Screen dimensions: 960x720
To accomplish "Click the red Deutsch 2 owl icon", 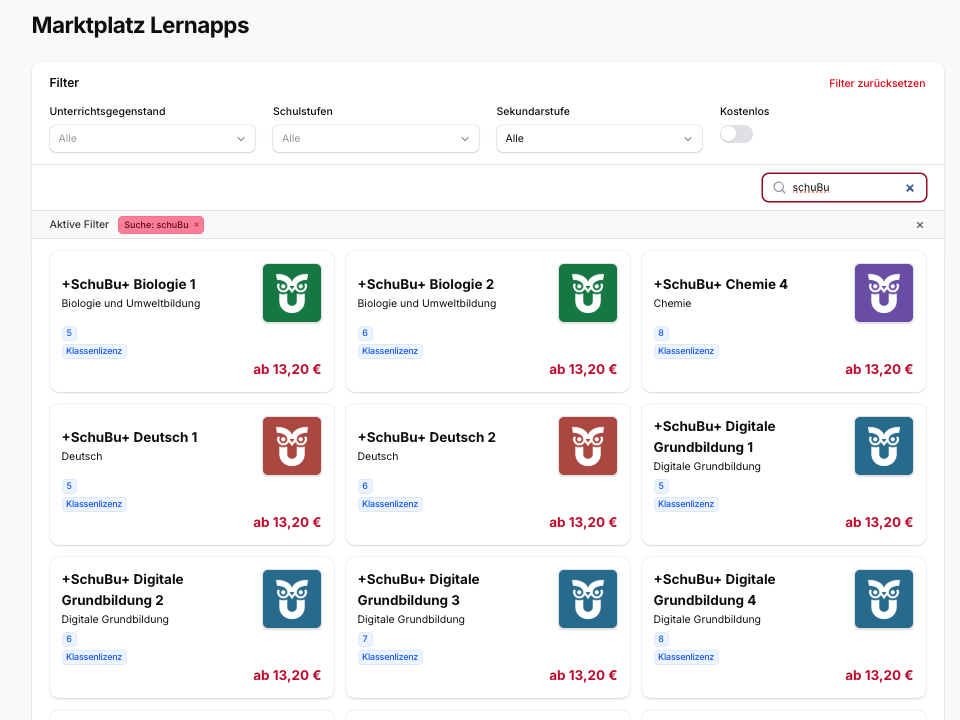I will [x=588, y=446].
